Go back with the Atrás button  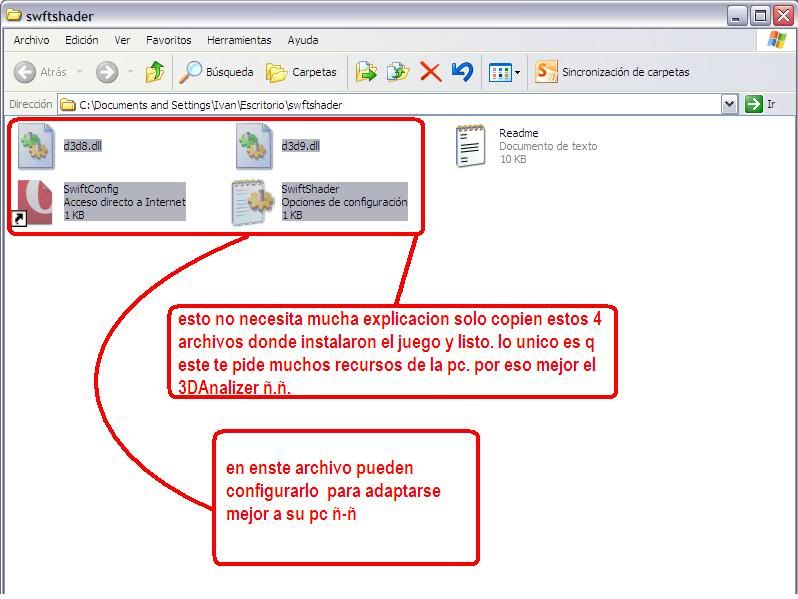click(x=41, y=72)
